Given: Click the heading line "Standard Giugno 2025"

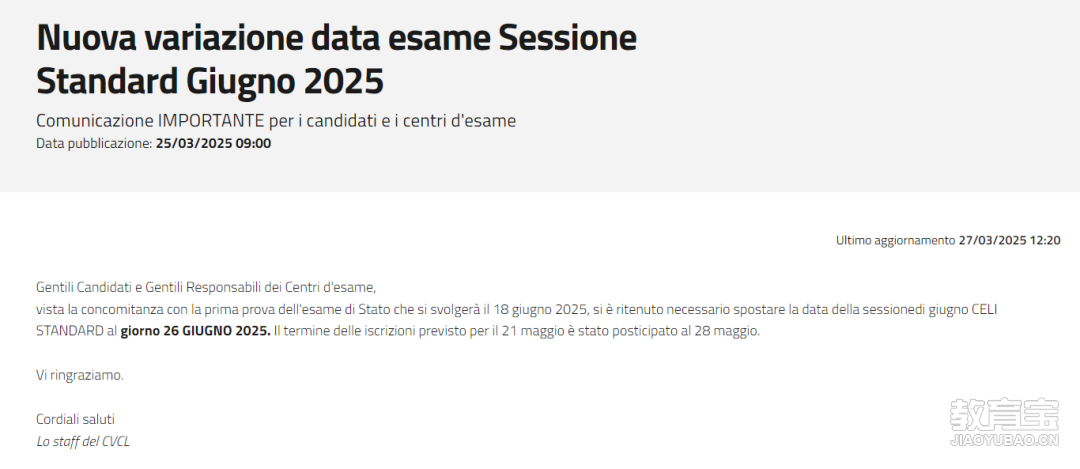Looking at the screenshot, I should [x=210, y=82].
